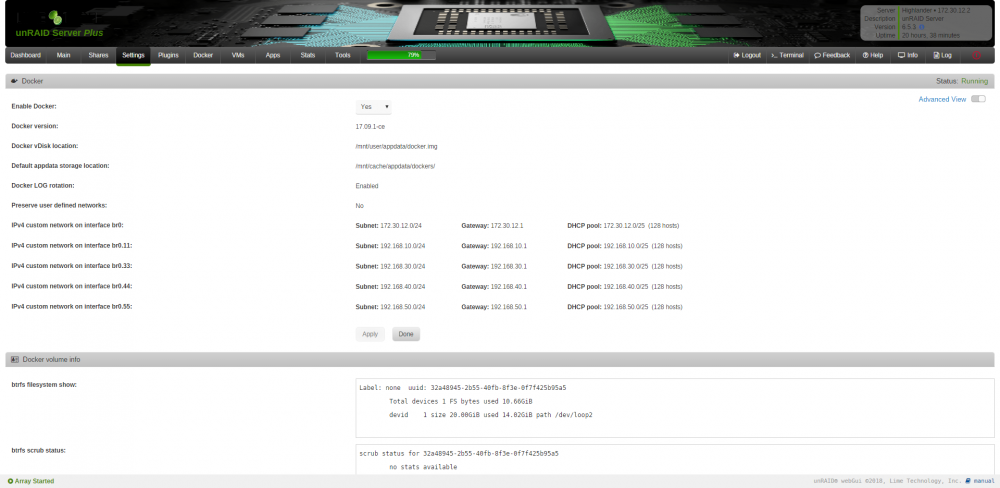The width and height of the screenshot is (1000, 488).
Task: Click br0 subnet 172.30.12.0/24
Action: click(x=402, y=226)
